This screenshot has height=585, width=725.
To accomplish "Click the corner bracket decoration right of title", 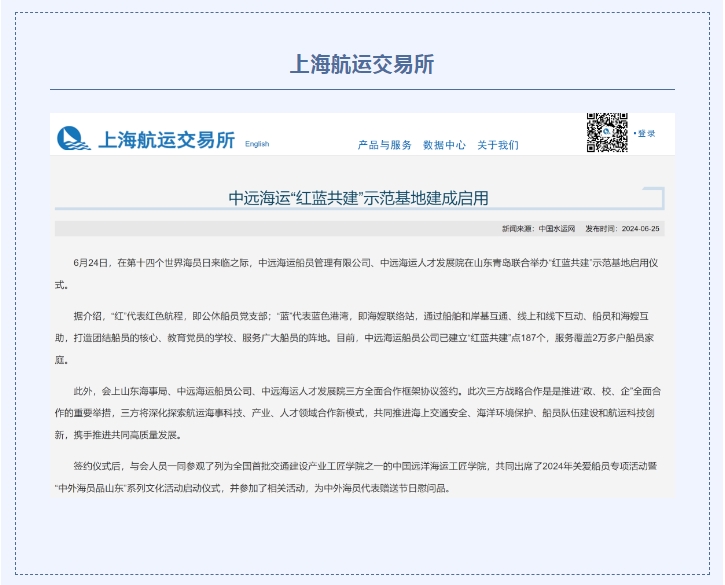I will pyautogui.click(x=654, y=198).
